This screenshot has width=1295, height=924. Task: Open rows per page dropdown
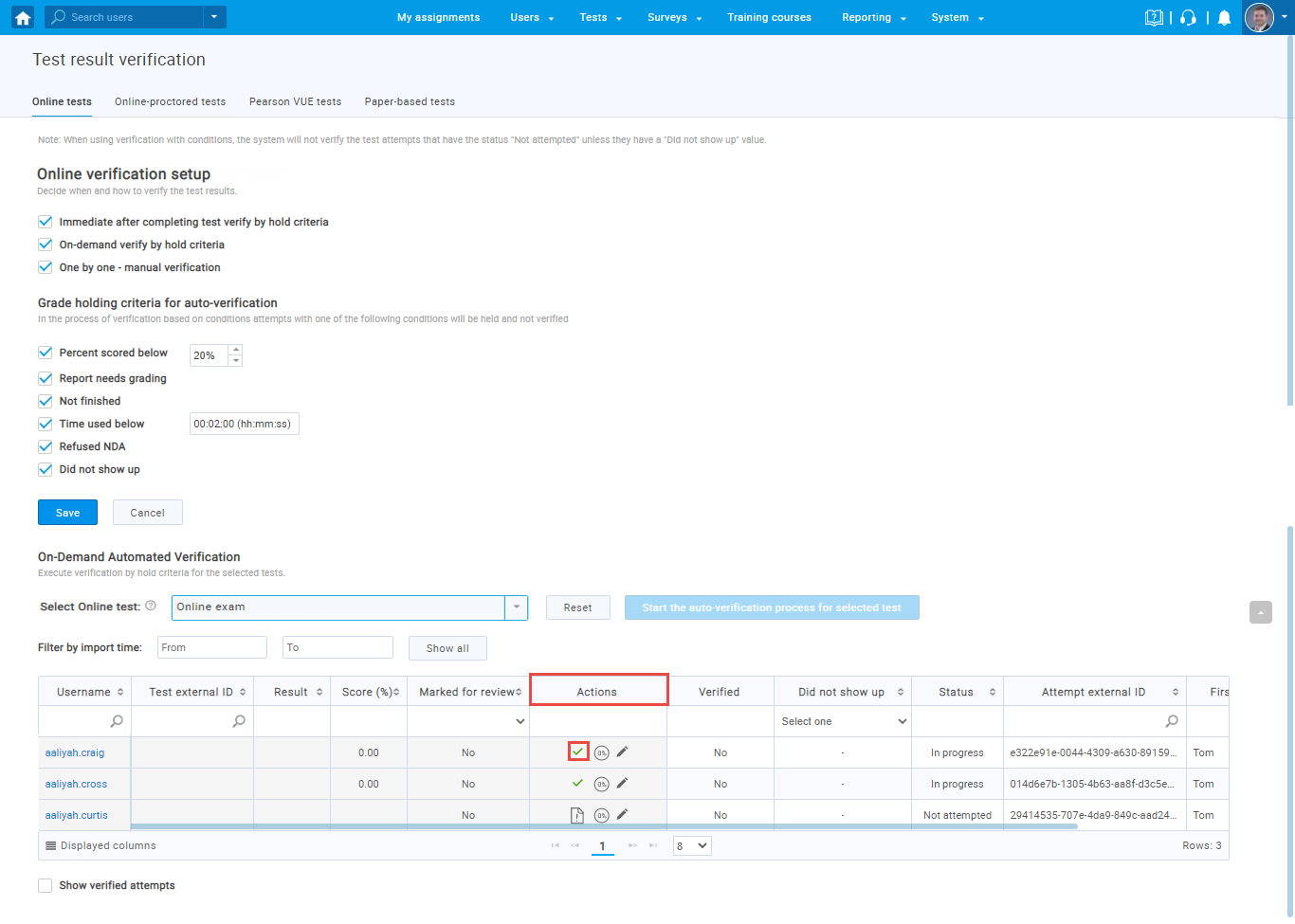692,845
